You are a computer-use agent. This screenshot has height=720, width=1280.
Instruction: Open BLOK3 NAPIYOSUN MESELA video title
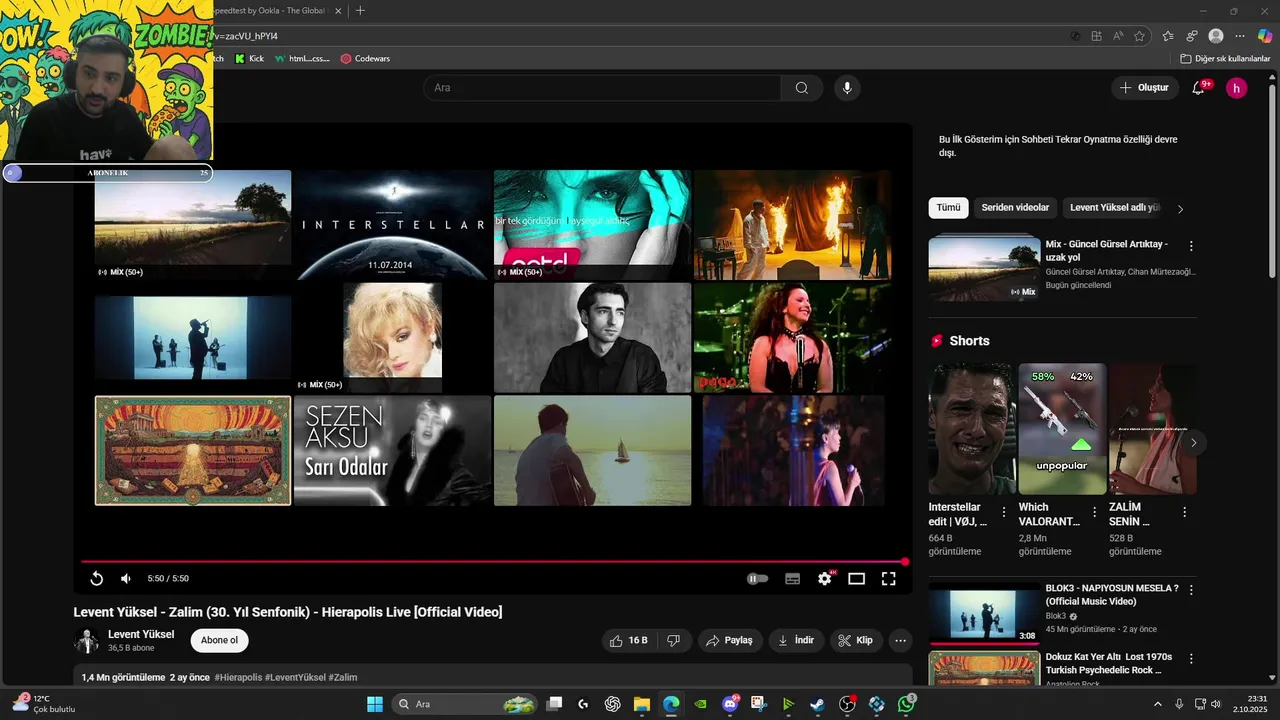1111,595
